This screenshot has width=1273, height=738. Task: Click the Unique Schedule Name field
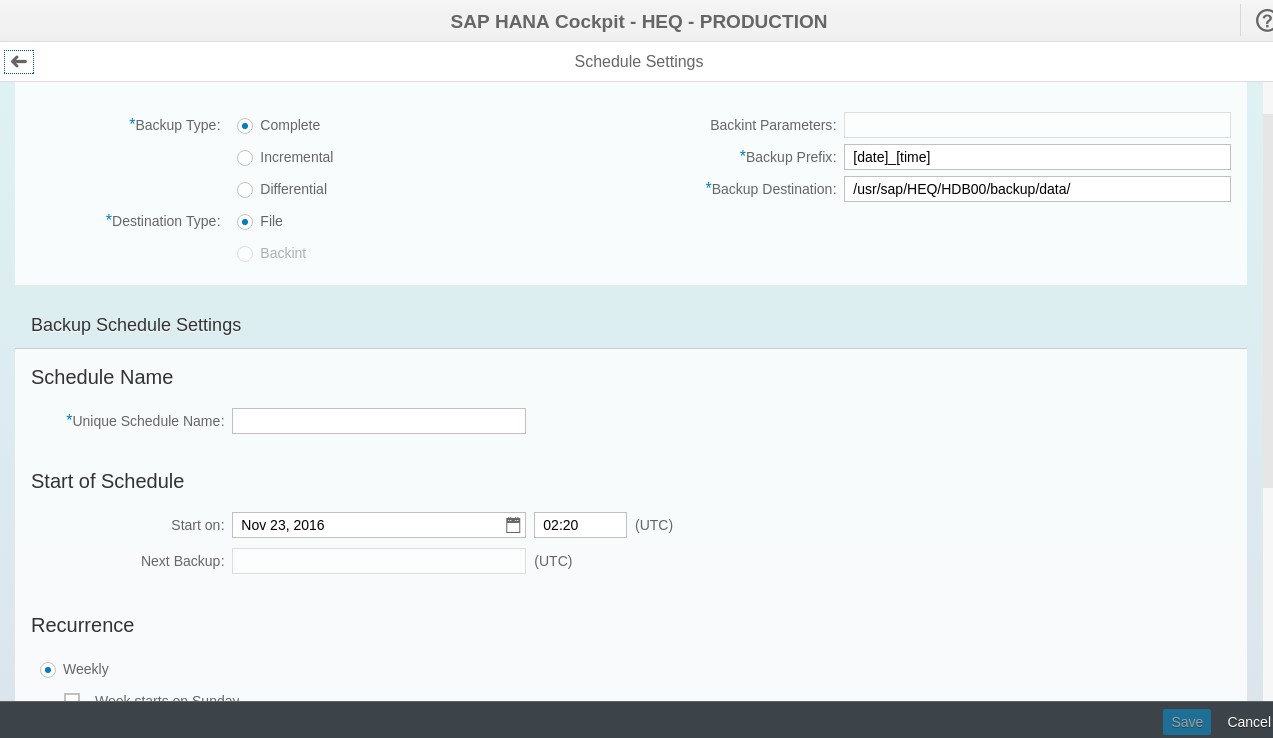tap(379, 421)
